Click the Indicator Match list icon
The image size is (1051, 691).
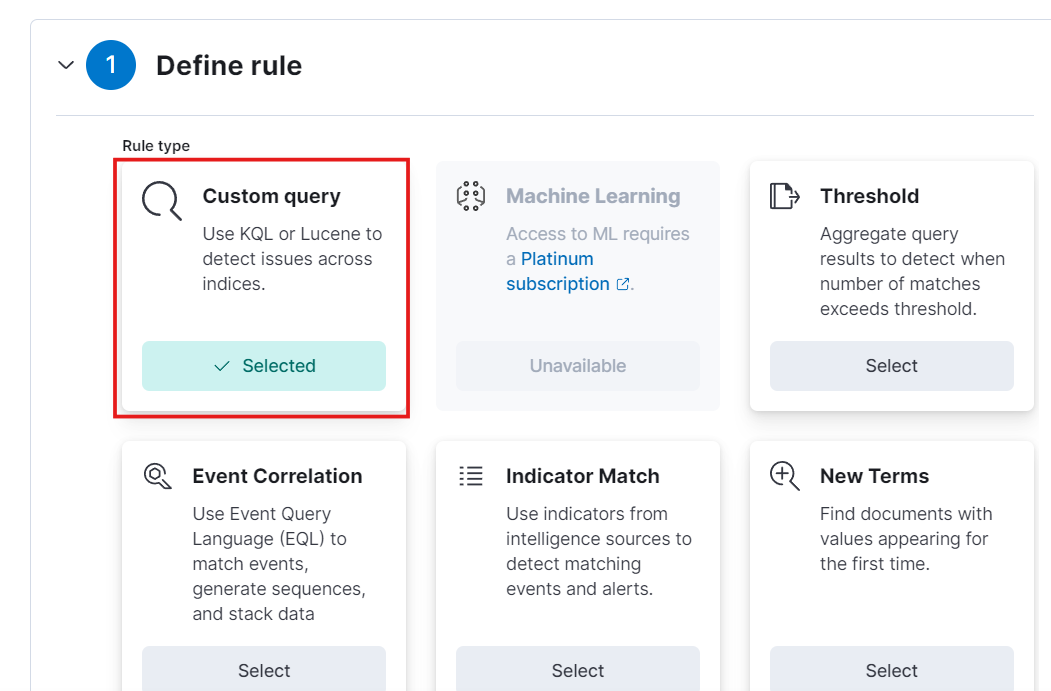(x=471, y=476)
